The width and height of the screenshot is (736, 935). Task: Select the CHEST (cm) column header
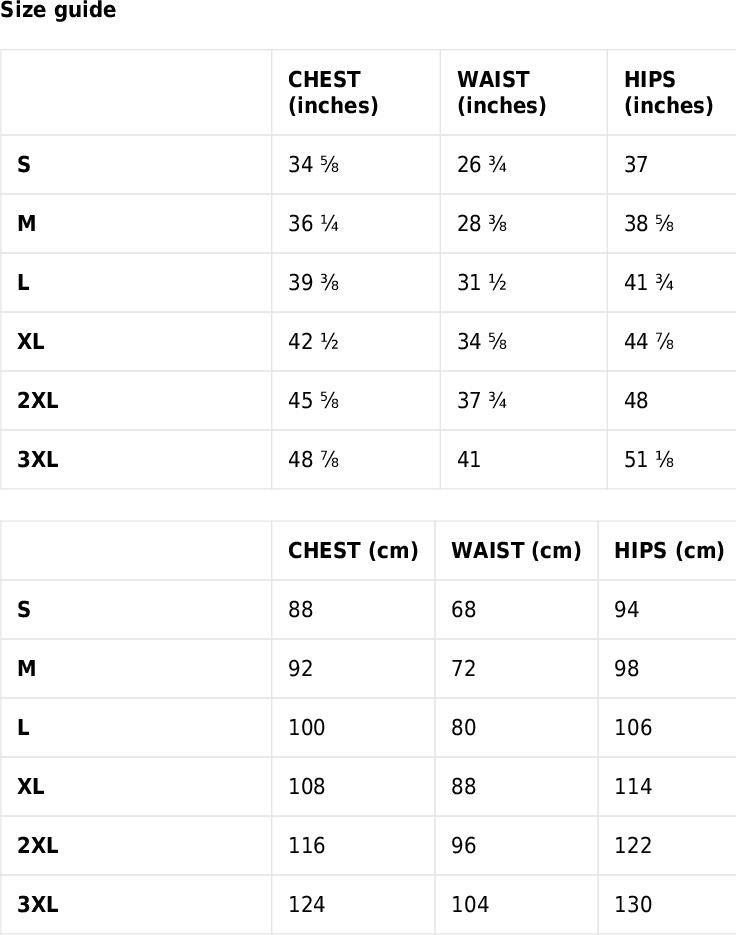click(x=353, y=550)
